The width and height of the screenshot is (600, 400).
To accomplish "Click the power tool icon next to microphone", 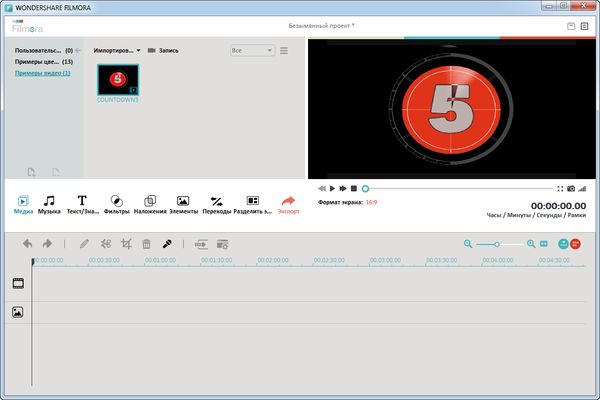I will tap(201, 244).
